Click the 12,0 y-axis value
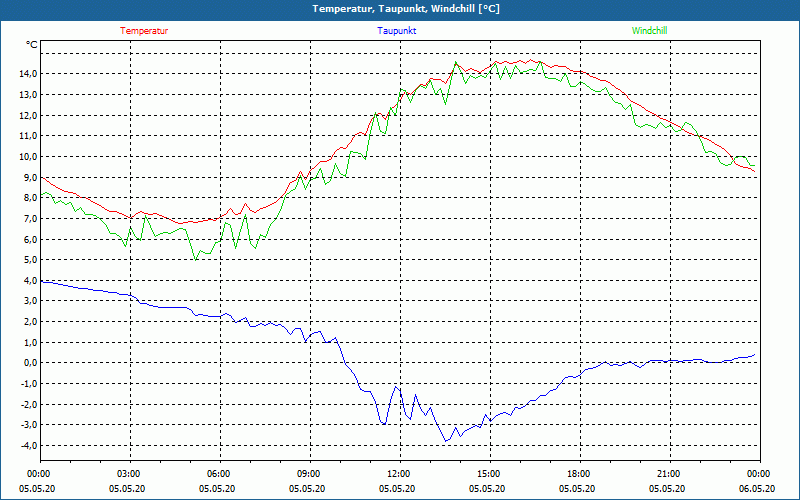800x500 pixels. pyautogui.click(x=29, y=115)
